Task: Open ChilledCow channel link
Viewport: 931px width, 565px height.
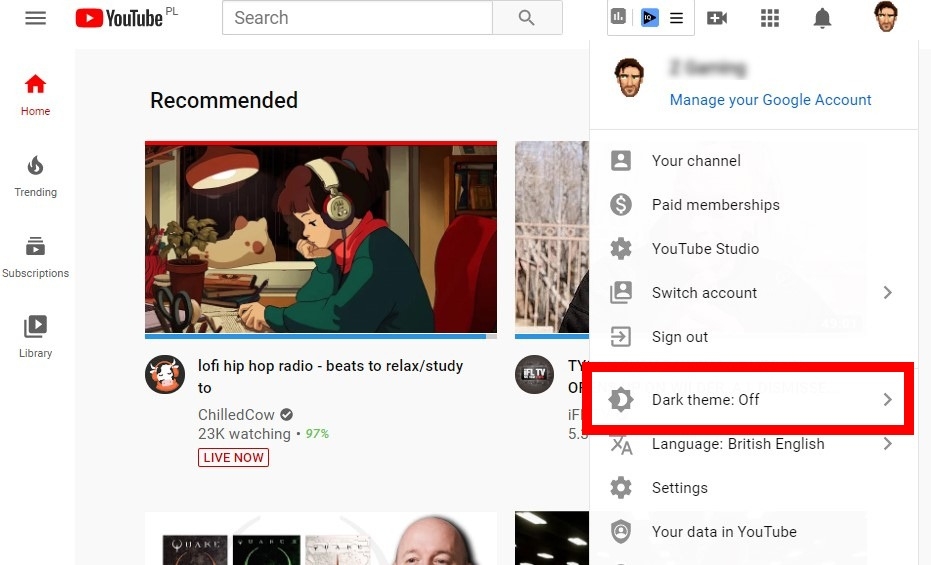Action: tap(236, 415)
